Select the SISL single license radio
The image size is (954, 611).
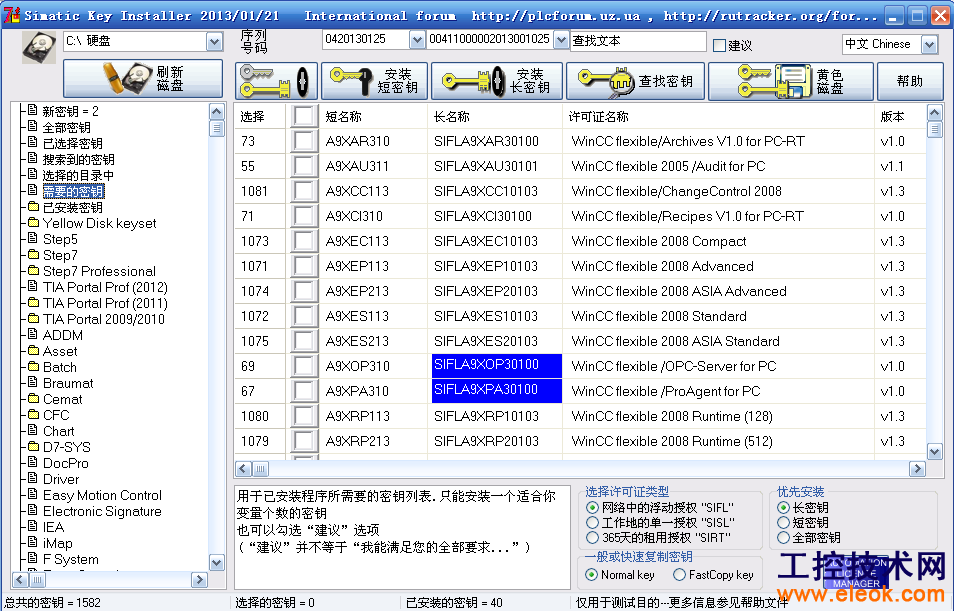tap(592, 522)
